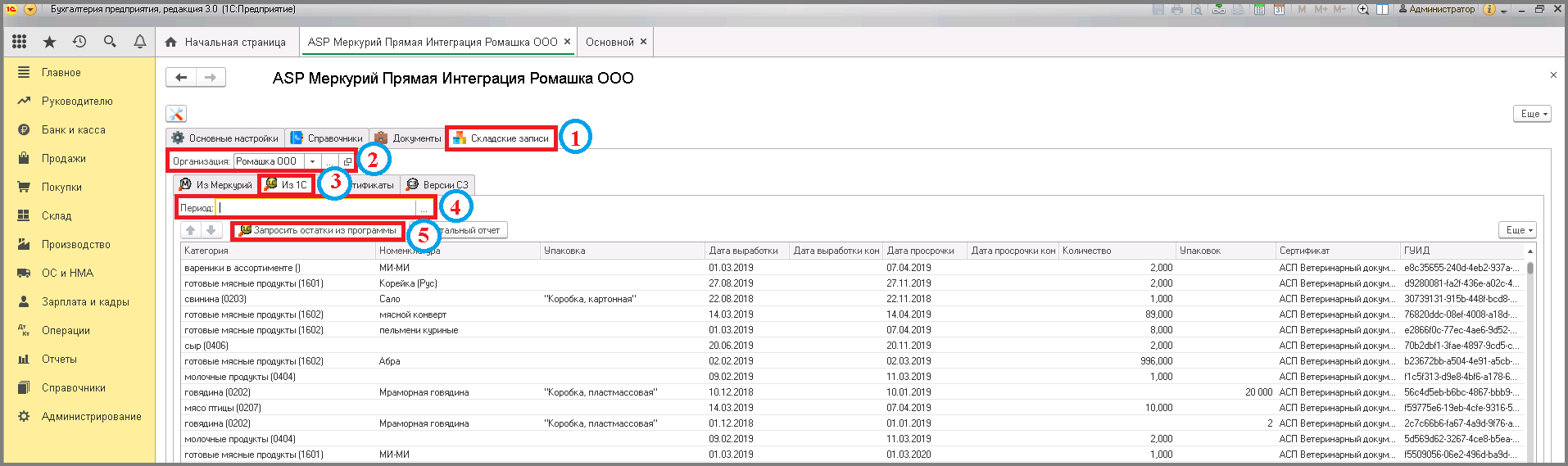Open the Версии СЗ sub-tab
This screenshot has height=466, width=1568.
437,185
